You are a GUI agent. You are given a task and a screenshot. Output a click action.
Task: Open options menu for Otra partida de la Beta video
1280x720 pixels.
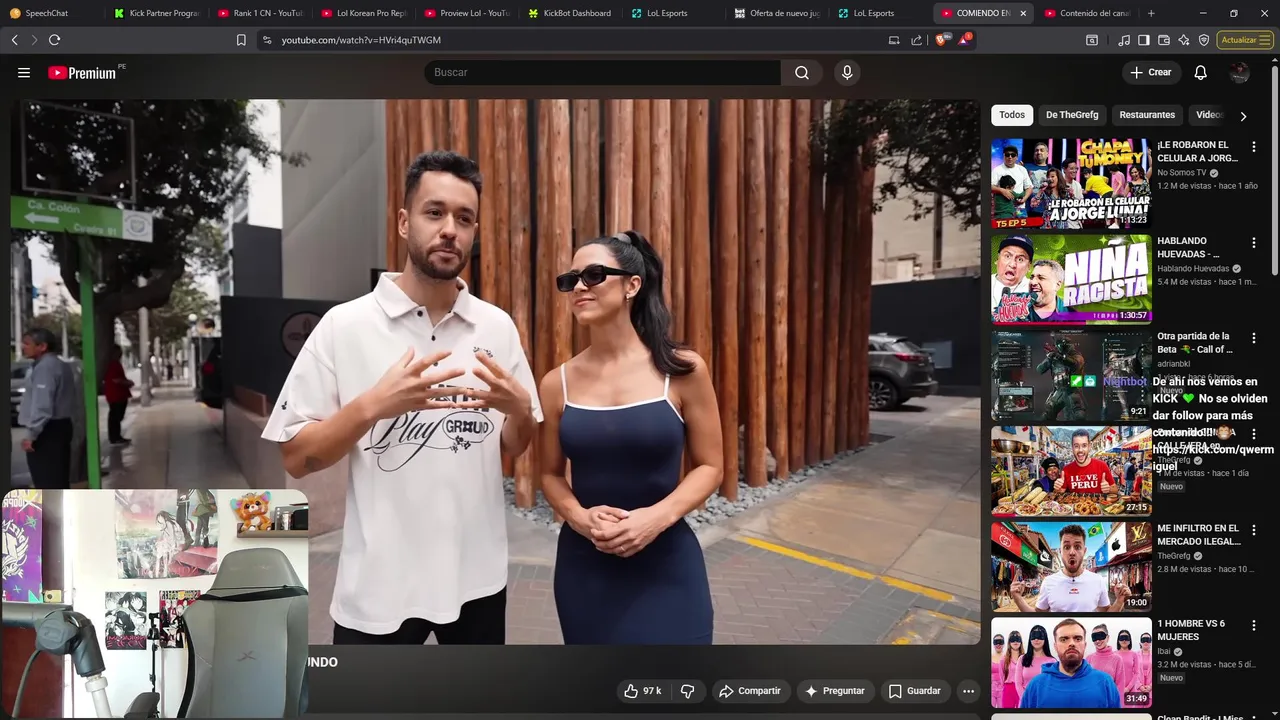click(x=1253, y=338)
